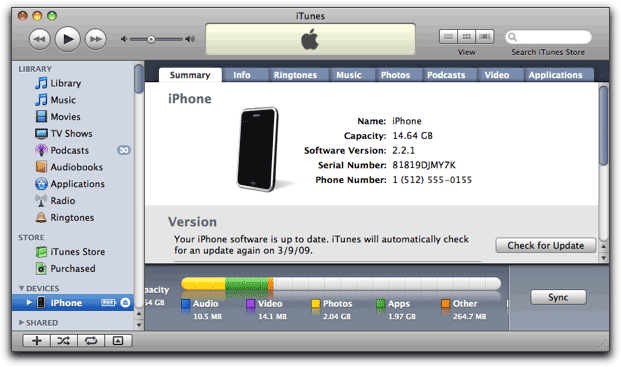This screenshot has width=621, height=367.
Task: Collapse the DEVICES section triangle
Action: (21, 288)
